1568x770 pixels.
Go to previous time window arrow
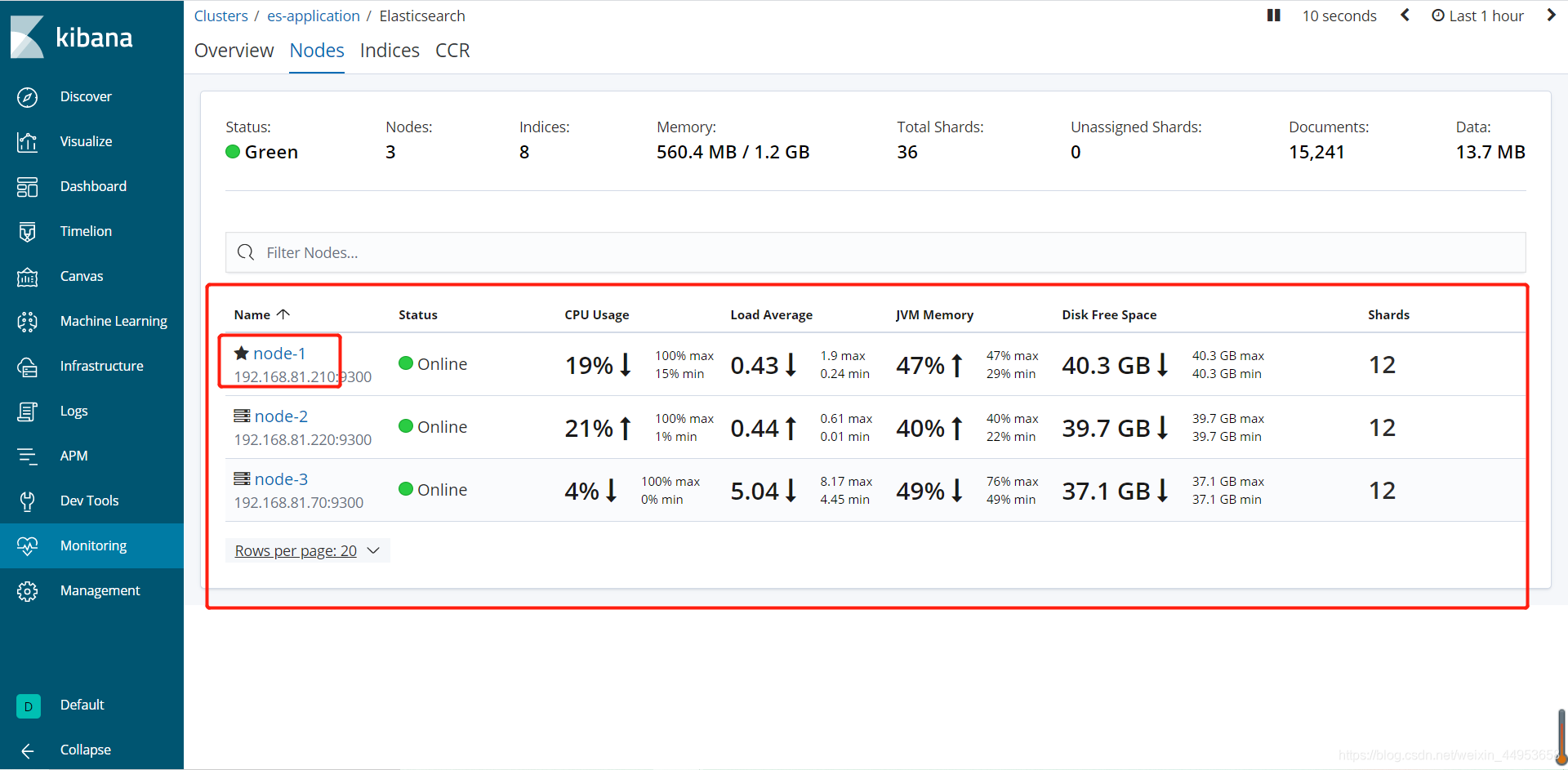(x=1405, y=16)
